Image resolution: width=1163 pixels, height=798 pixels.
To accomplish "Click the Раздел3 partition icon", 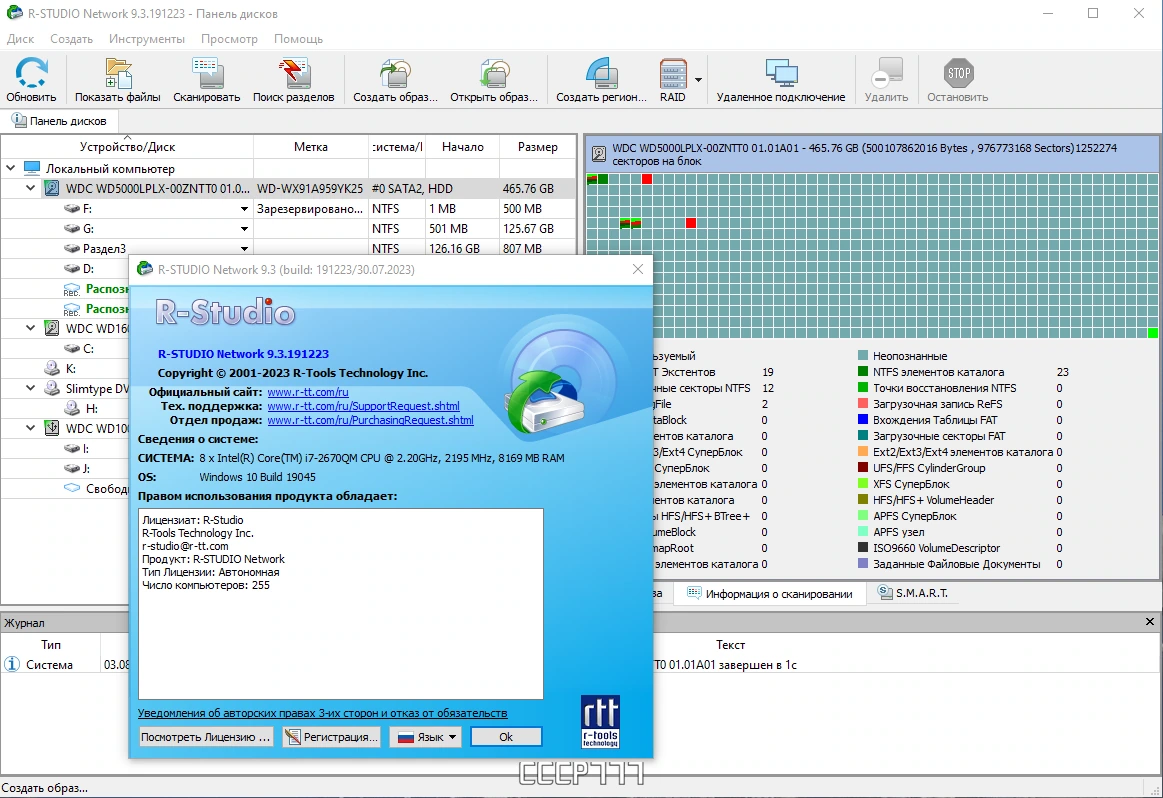I will (x=72, y=249).
